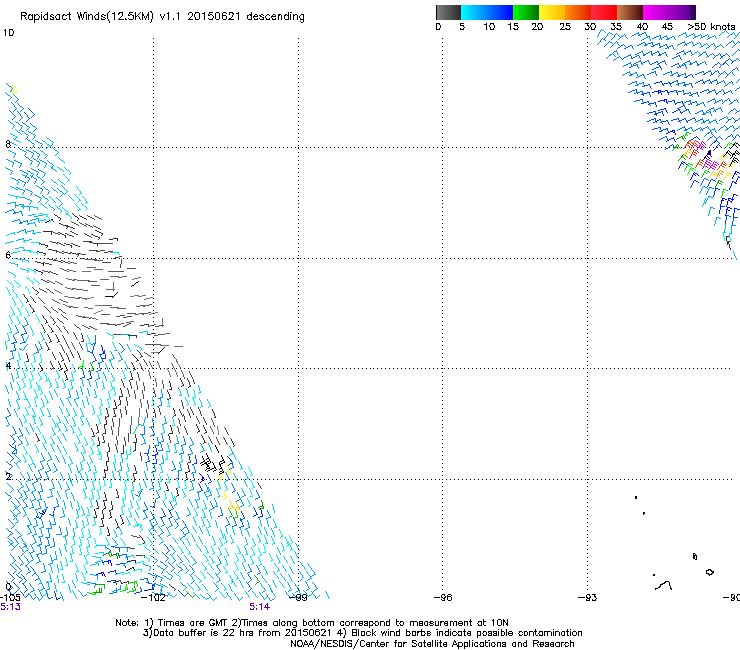Click the purple '5:13' time label
The width and height of the screenshot is (740, 650).
click(10, 607)
